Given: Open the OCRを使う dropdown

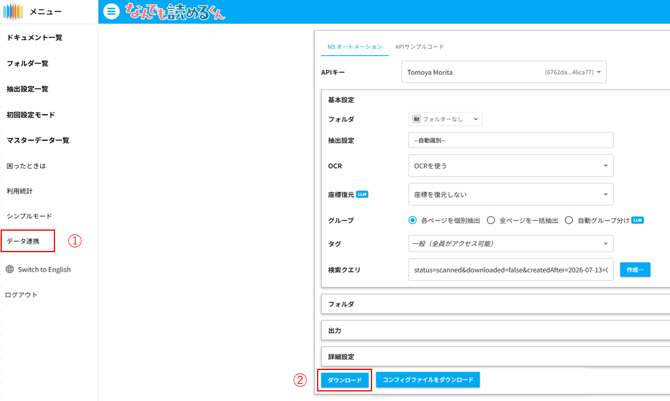Looking at the screenshot, I should pos(511,165).
